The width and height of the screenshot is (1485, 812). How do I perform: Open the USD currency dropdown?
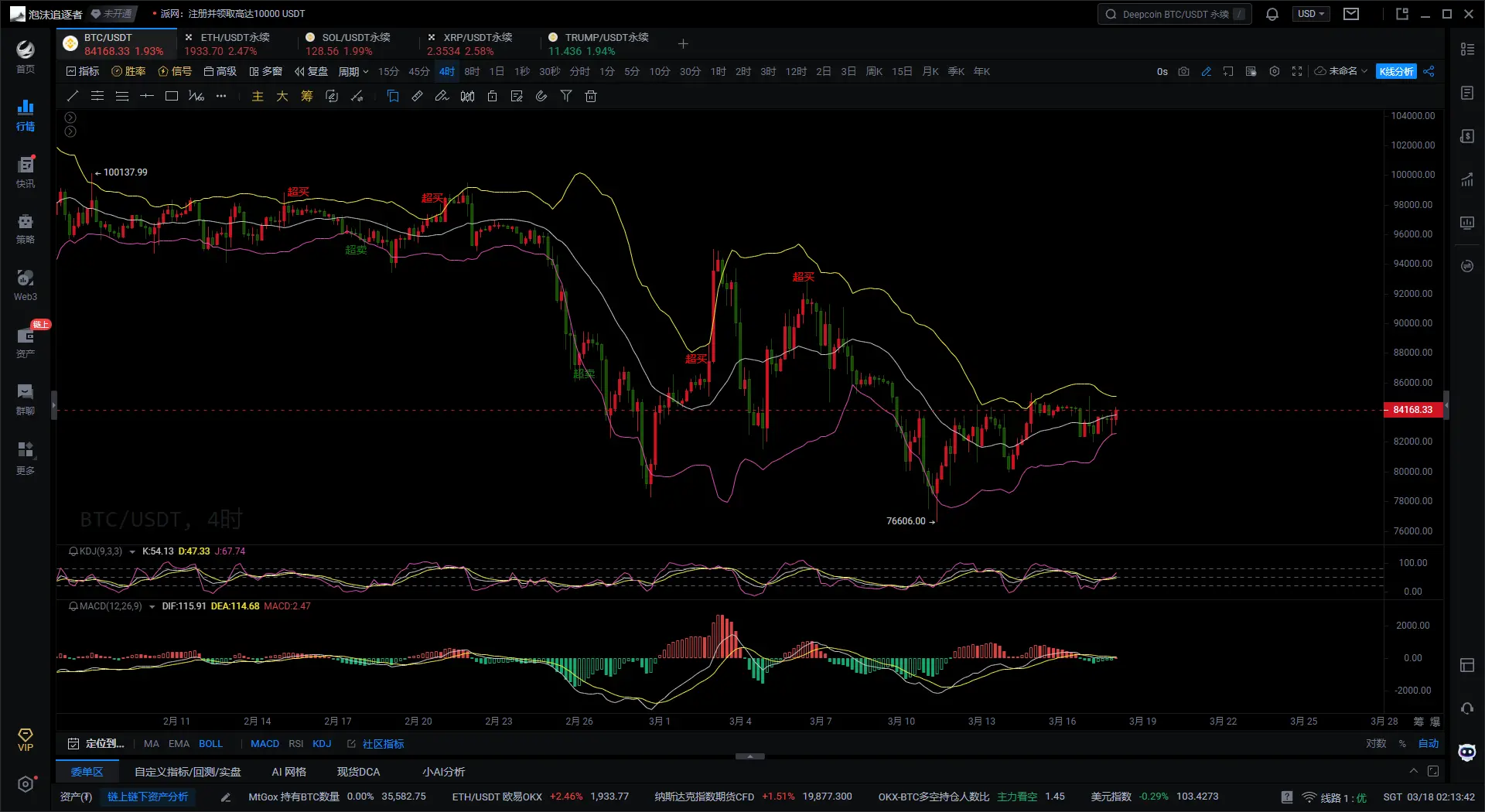click(x=1310, y=14)
